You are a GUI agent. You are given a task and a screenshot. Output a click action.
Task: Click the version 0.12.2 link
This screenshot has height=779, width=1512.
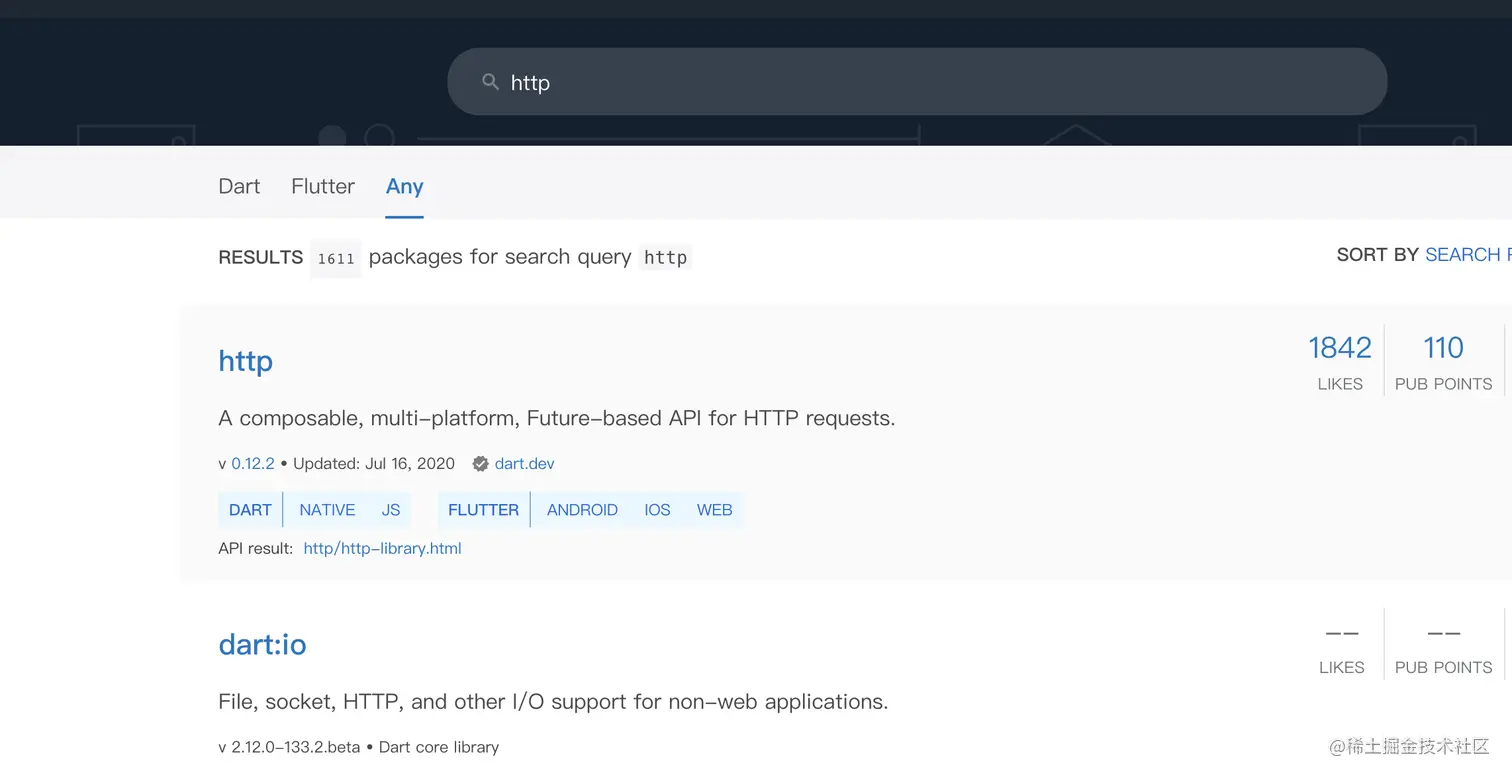[x=253, y=464]
